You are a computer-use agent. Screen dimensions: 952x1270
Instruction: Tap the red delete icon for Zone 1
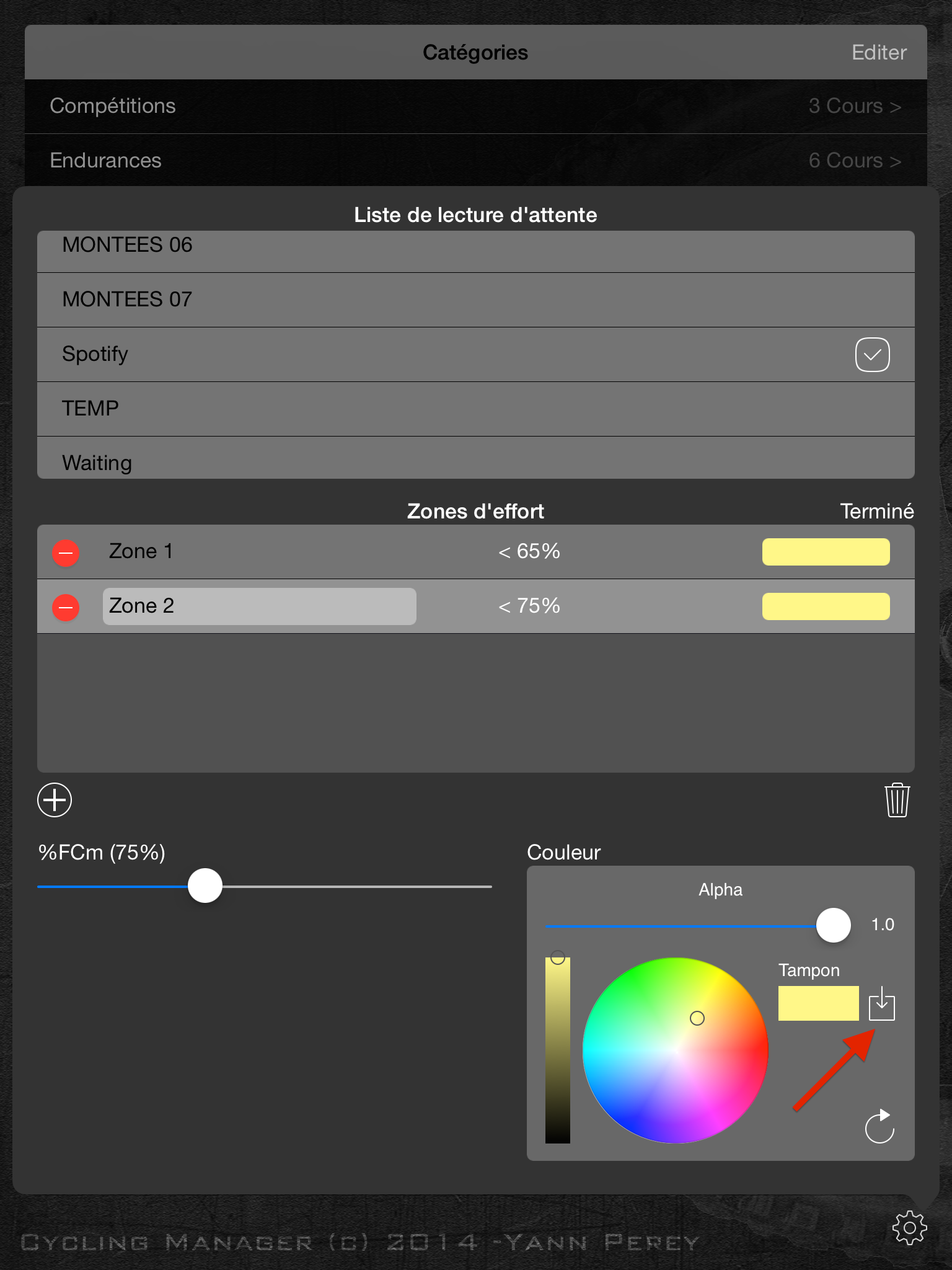(x=66, y=553)
